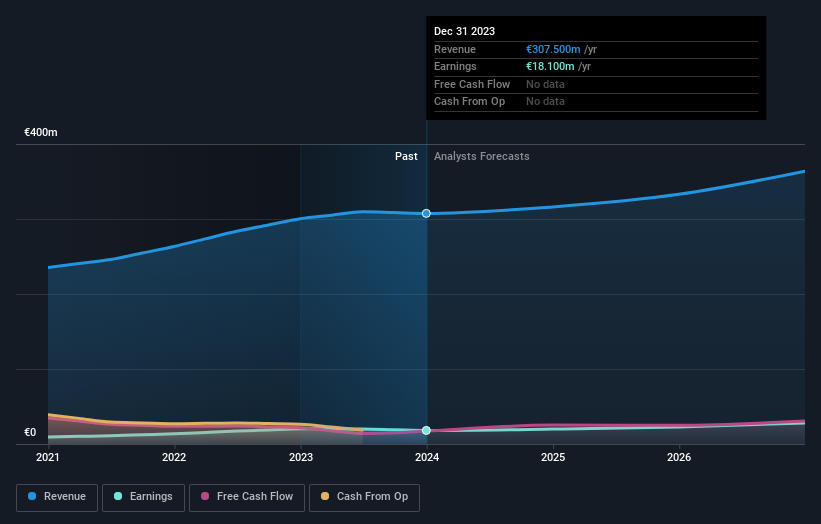Click the Earnings data point marker at 2024
The image size is (821, 524).
pos(426,430)
